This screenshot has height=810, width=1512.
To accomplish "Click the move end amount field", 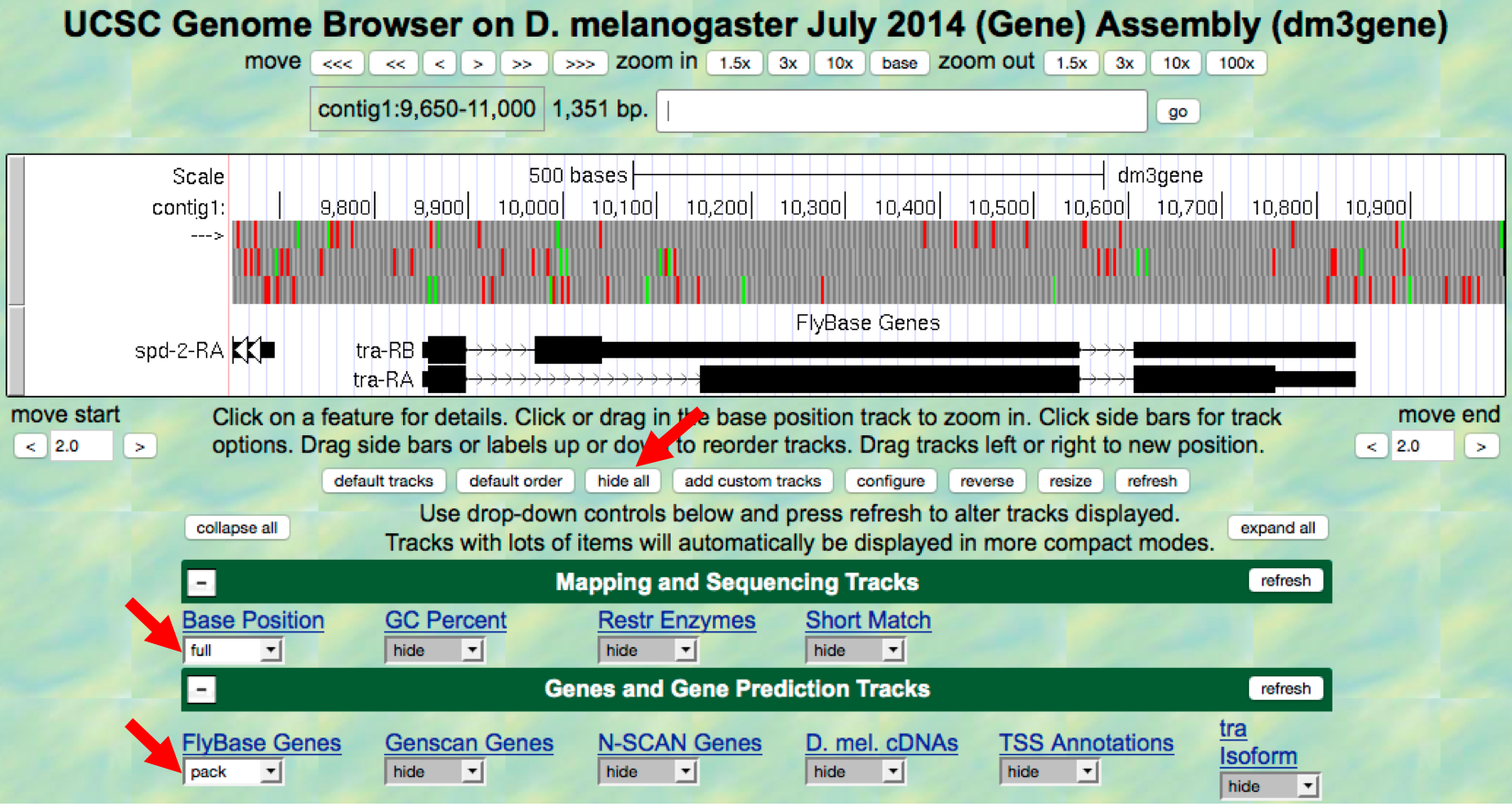I will tap(1422, 446).
